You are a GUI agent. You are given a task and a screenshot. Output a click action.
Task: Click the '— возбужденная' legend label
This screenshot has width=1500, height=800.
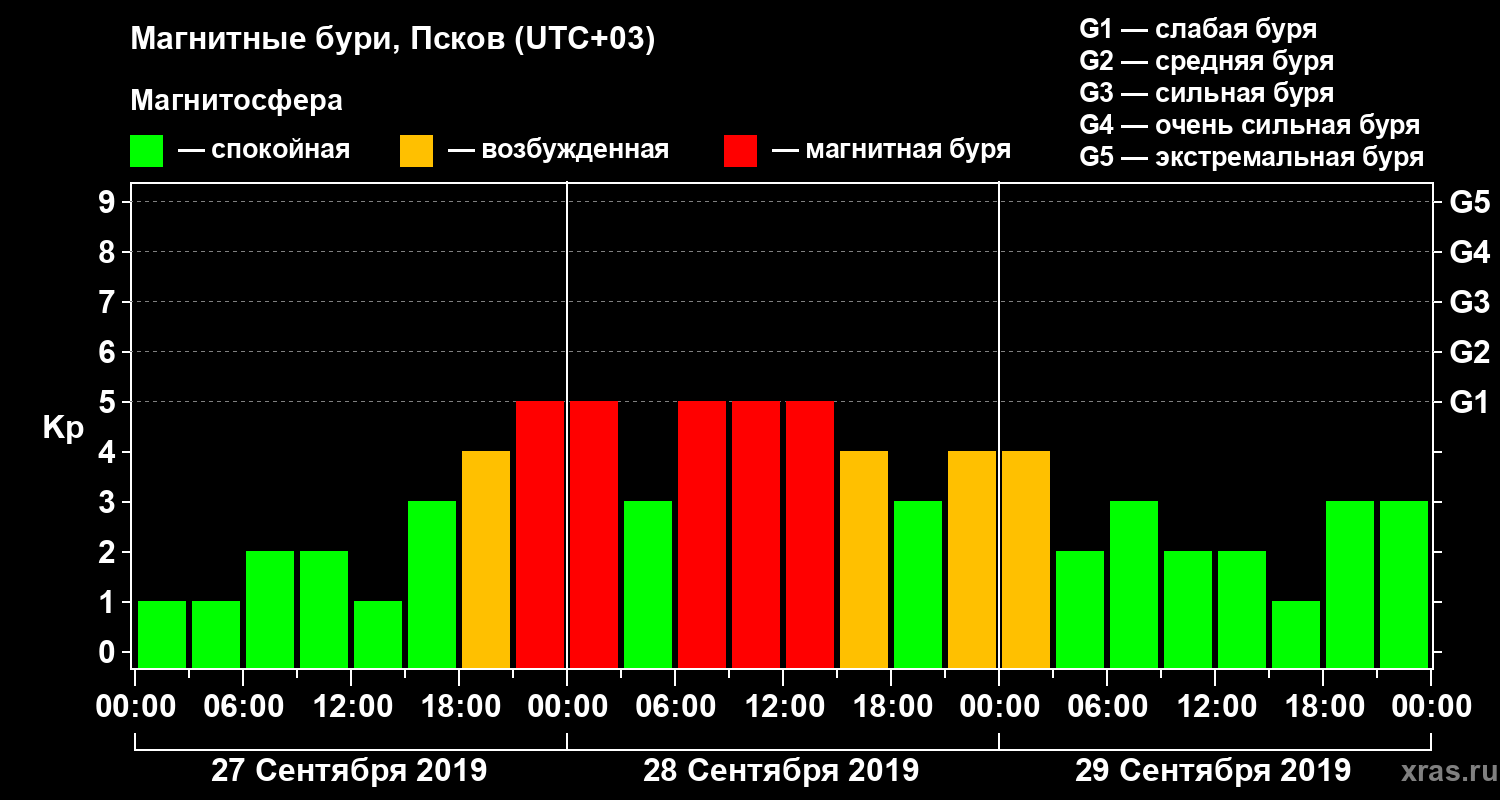pyautogui.click(x=558, y=150)
